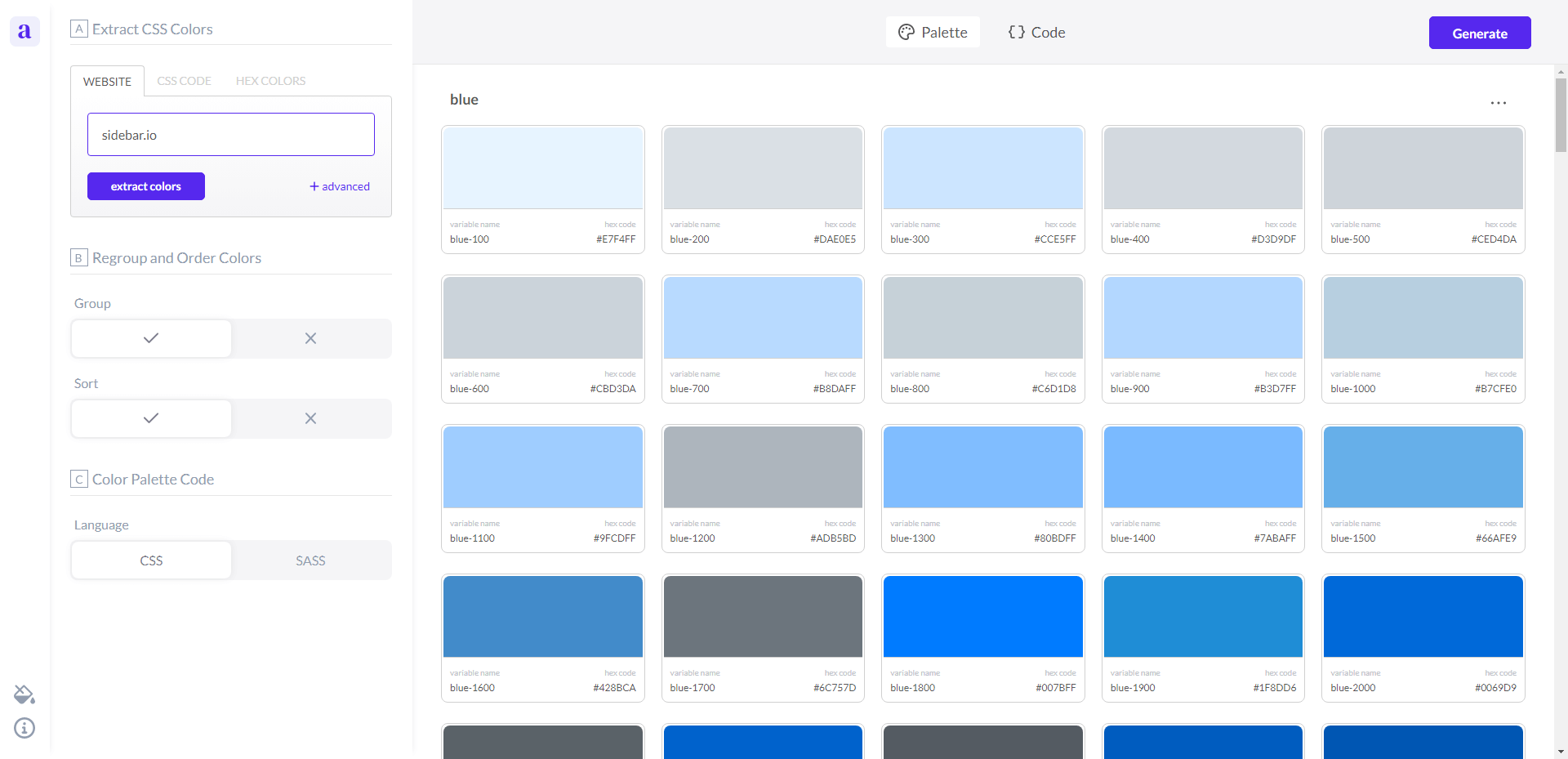Select the blue-200 color swatch
Screen dimensions: 1568x759
(763, 168)
